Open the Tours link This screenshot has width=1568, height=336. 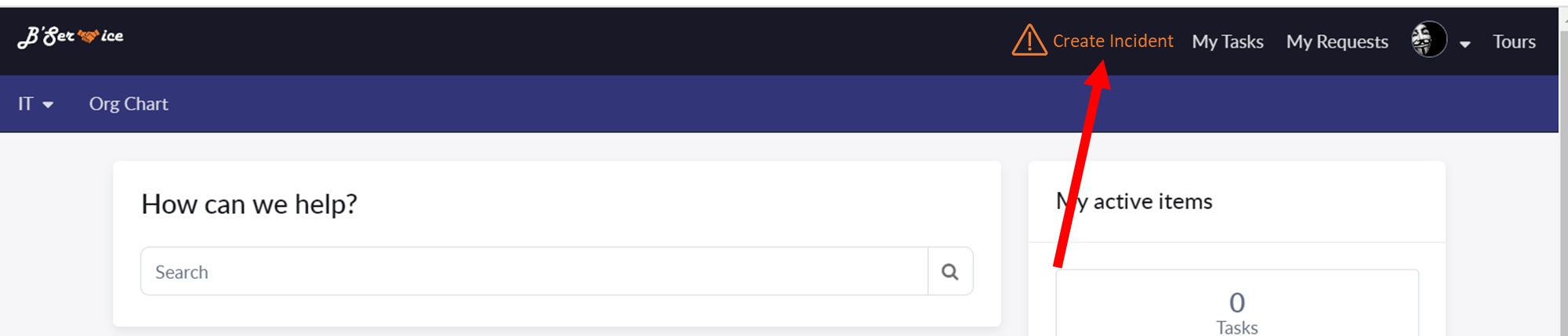click(1514, 42)
